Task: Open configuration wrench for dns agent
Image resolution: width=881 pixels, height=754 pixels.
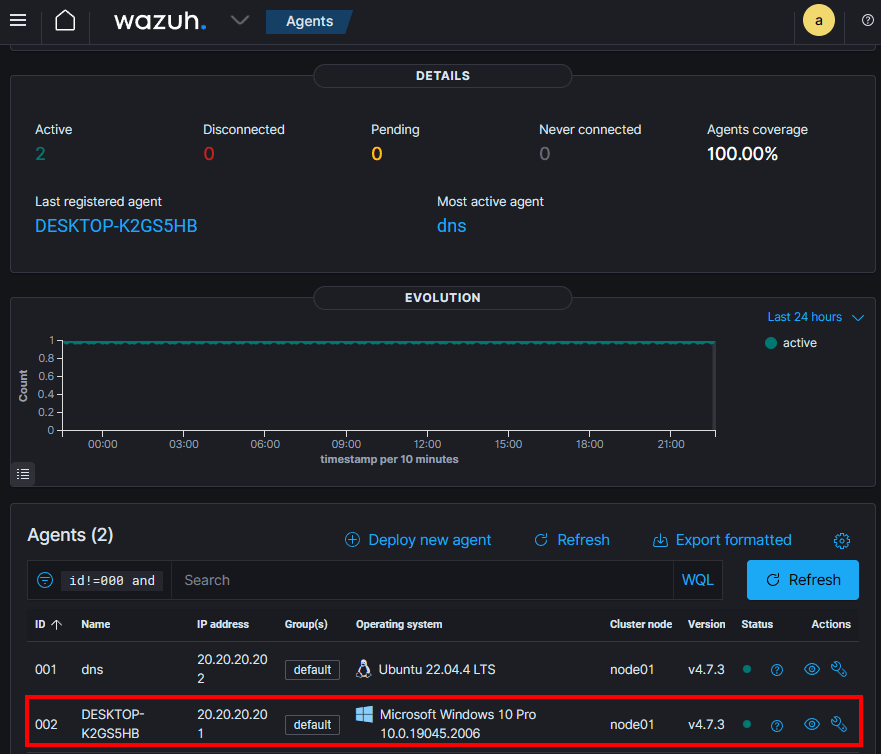Action: 839,669
